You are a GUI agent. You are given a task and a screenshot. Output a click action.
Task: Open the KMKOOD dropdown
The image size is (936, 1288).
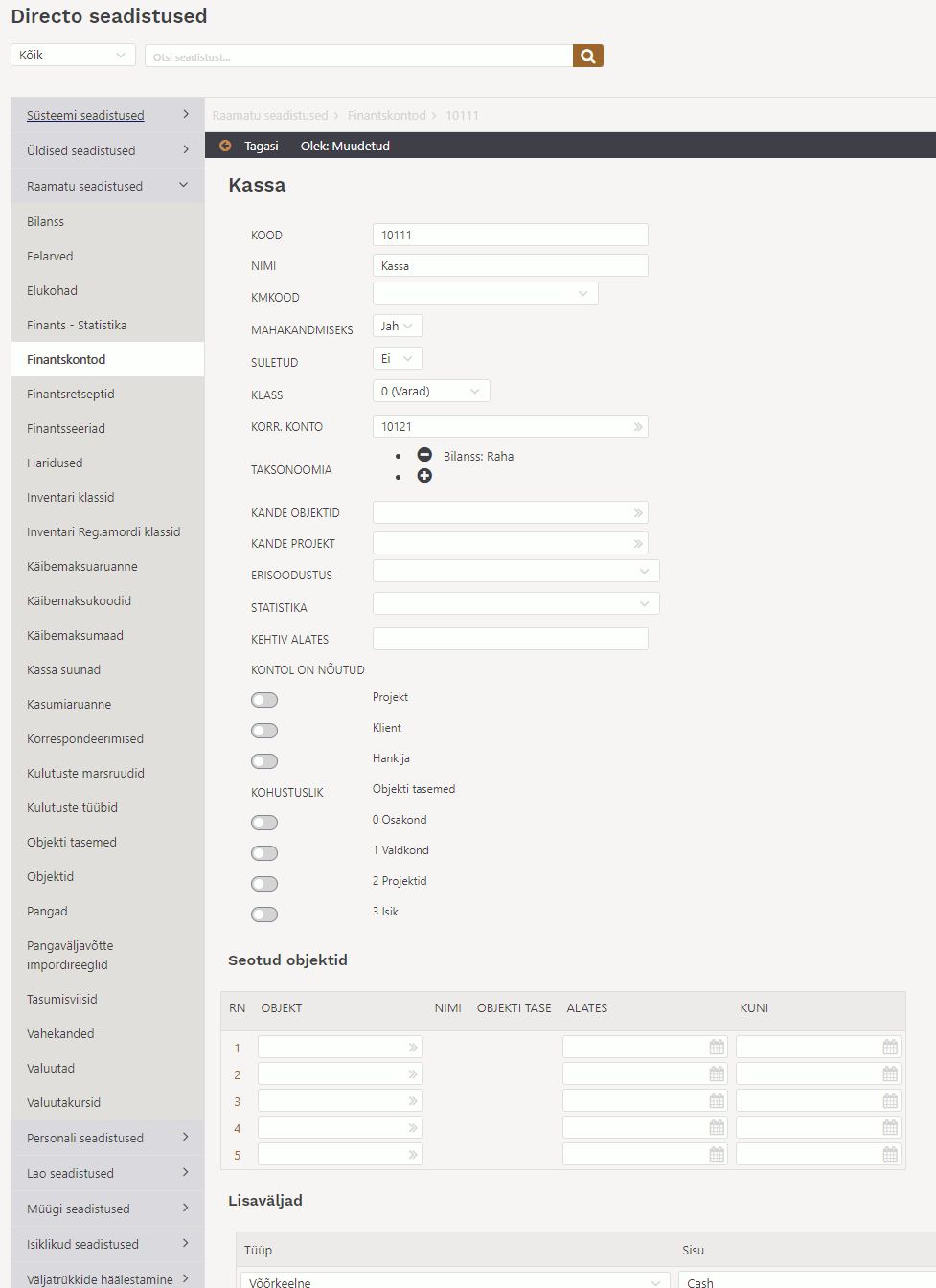[485, 293]
